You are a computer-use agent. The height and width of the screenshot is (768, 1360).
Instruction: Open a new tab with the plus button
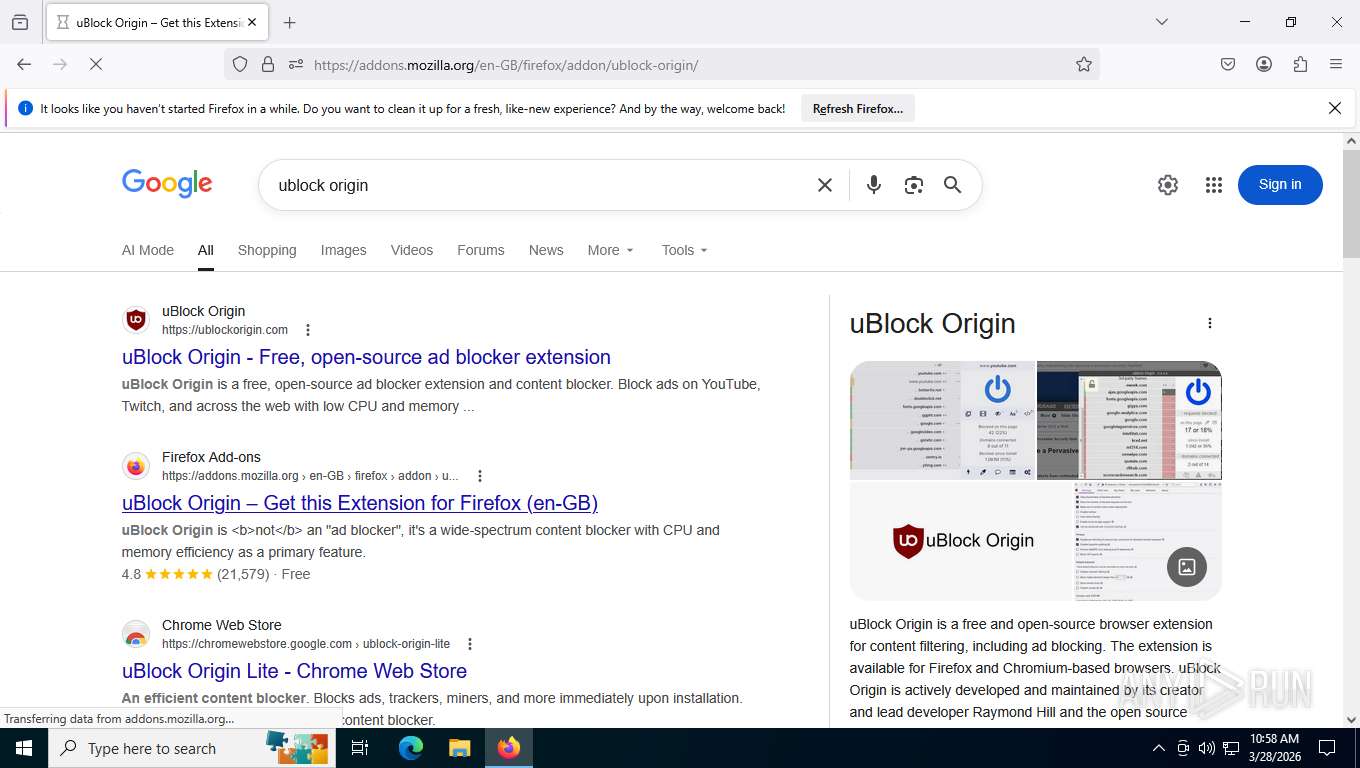[x=290, y=22]
